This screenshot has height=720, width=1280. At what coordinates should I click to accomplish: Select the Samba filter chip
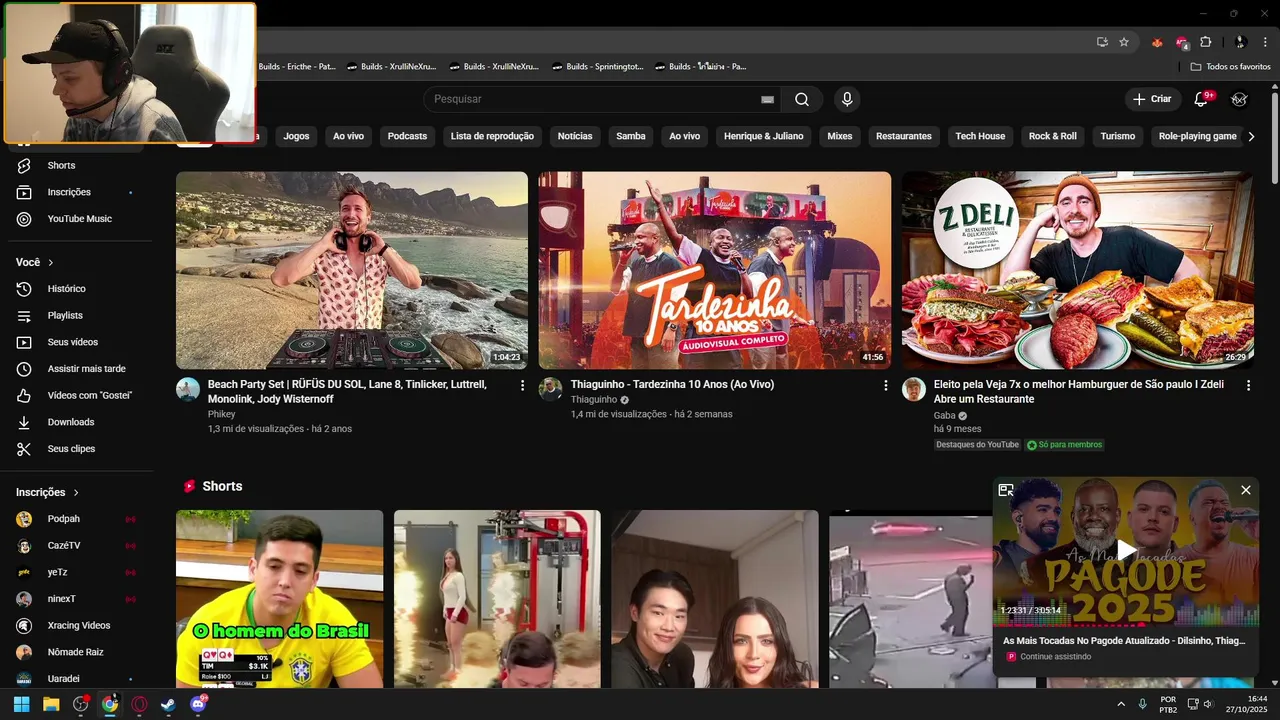coord(631,136)
